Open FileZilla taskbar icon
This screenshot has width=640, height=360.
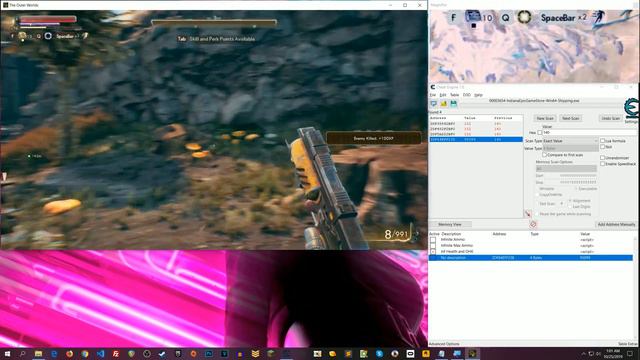click(116, 354)
